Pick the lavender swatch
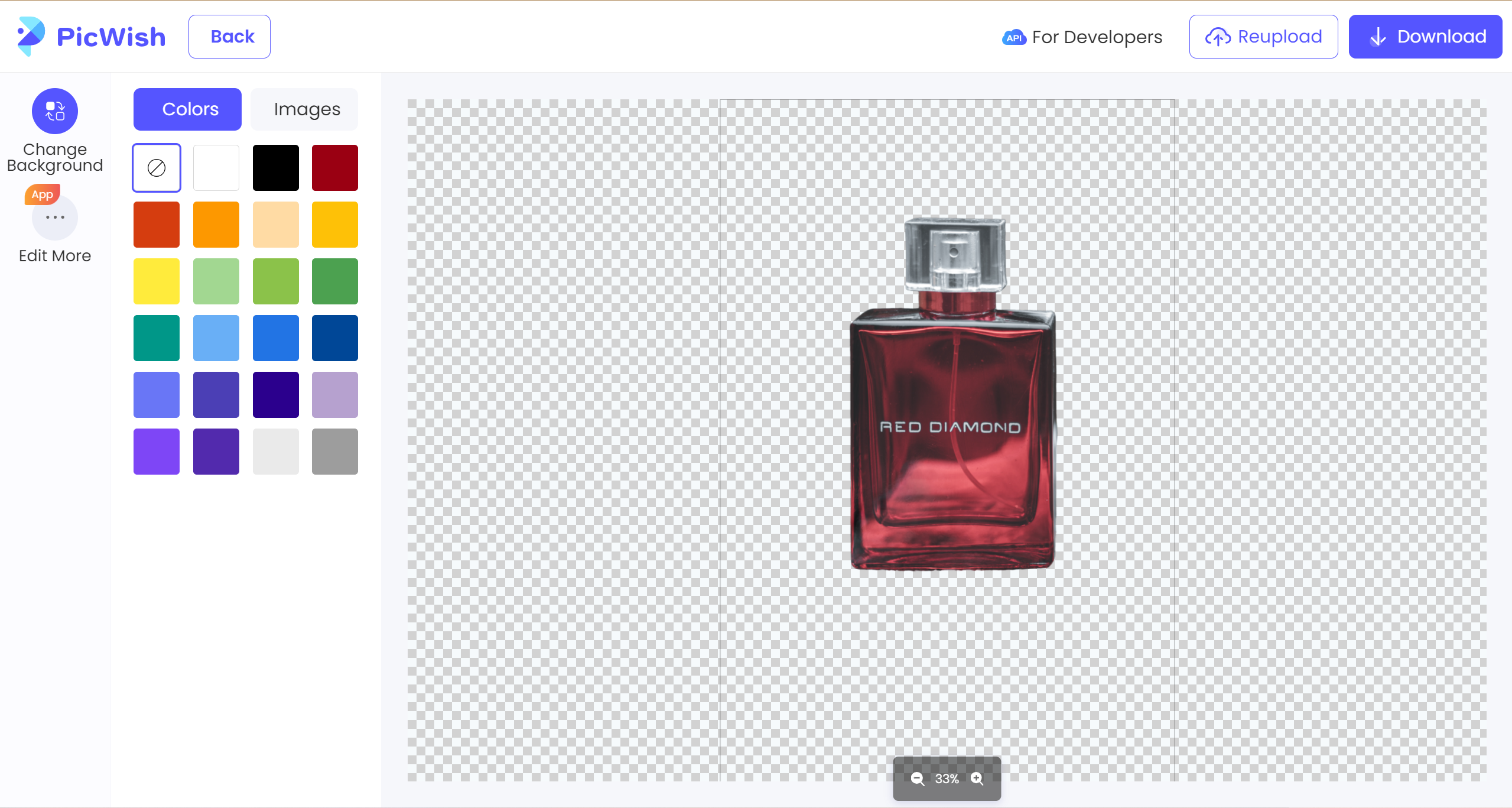 [335, 395]
